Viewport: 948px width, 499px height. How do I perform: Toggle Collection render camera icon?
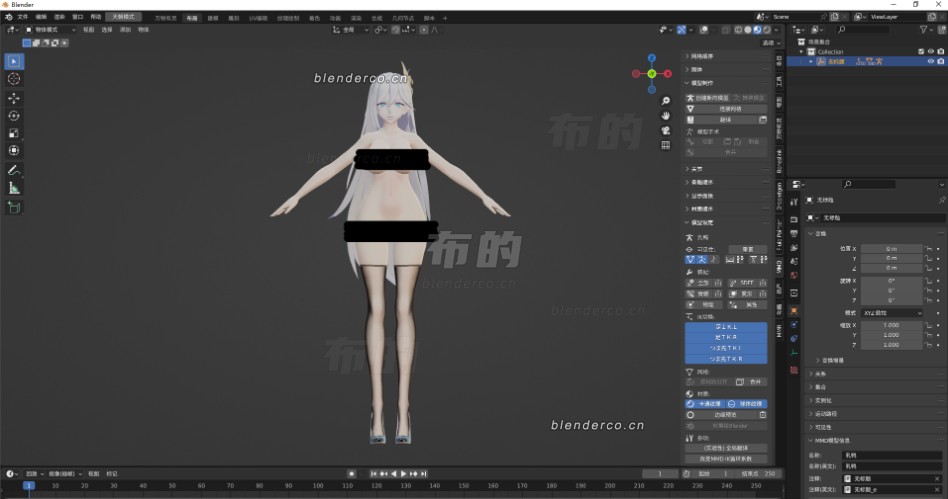[x=940, y=51]
